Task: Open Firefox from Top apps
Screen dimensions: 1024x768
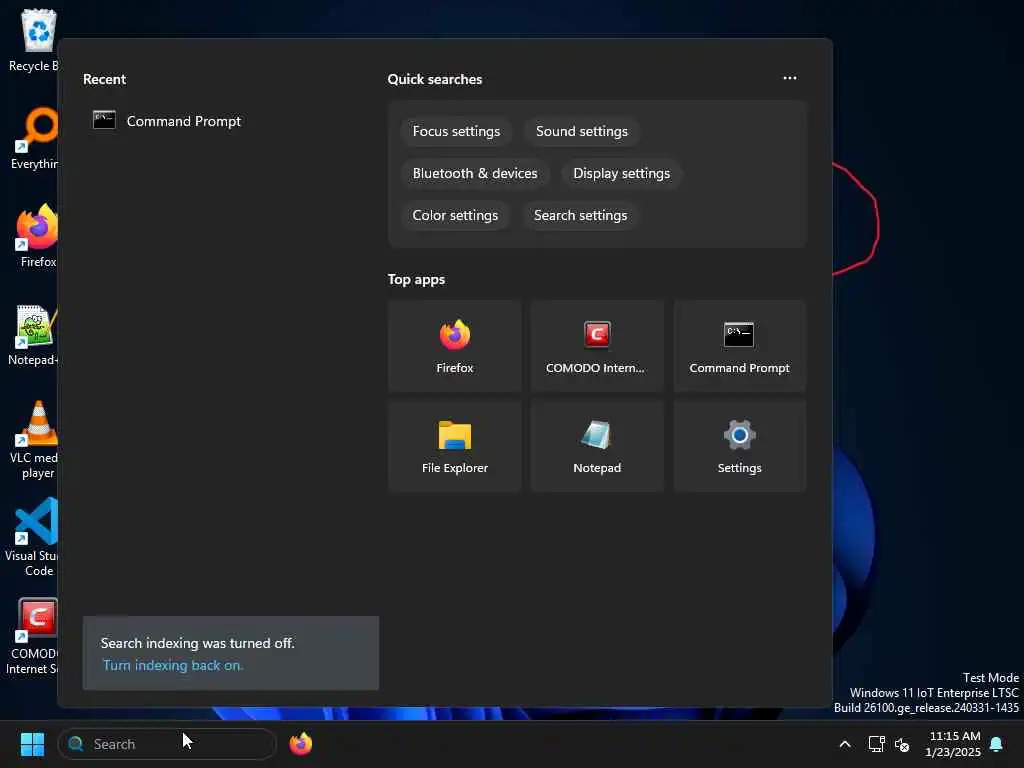Action: tap(455, 346)
